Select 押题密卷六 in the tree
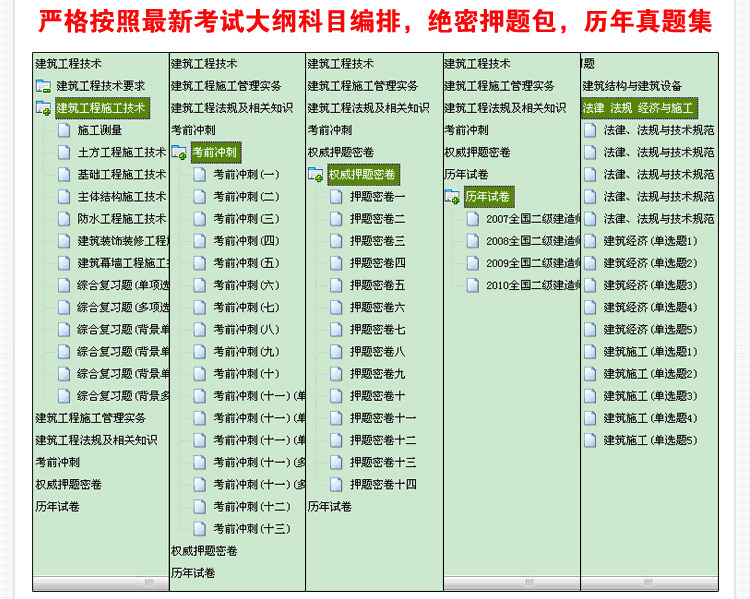The height and width of the screenshot is (599, 750). [x=377, y=307]
